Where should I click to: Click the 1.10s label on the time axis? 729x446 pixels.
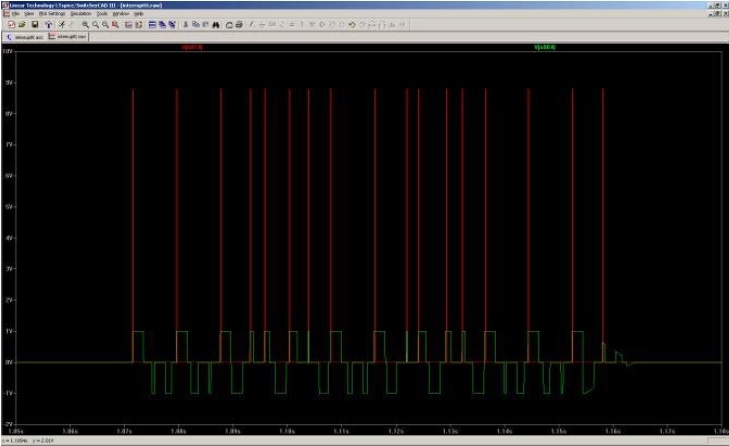tap(287, 432)
